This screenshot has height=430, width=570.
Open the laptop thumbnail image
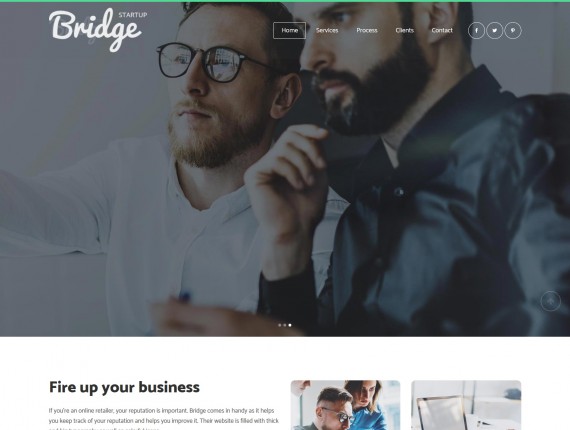tap(466, 405)
